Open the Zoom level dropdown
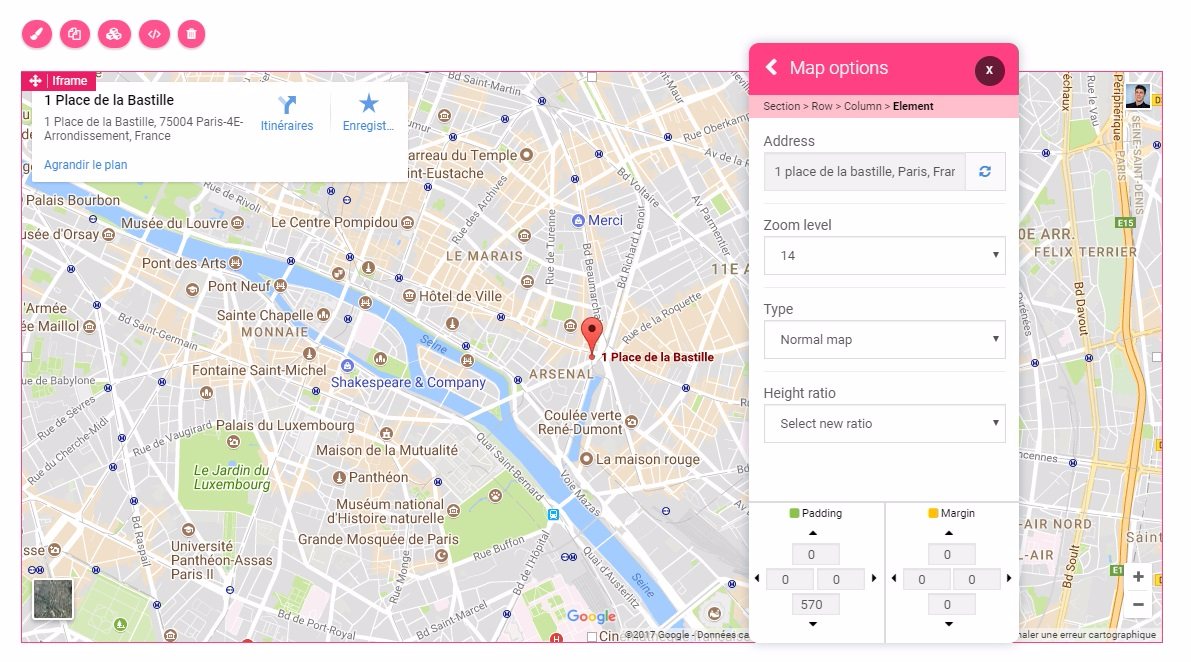Viewport: 1191px width, 662px height. pyautogui.click(x=884, y=256)
